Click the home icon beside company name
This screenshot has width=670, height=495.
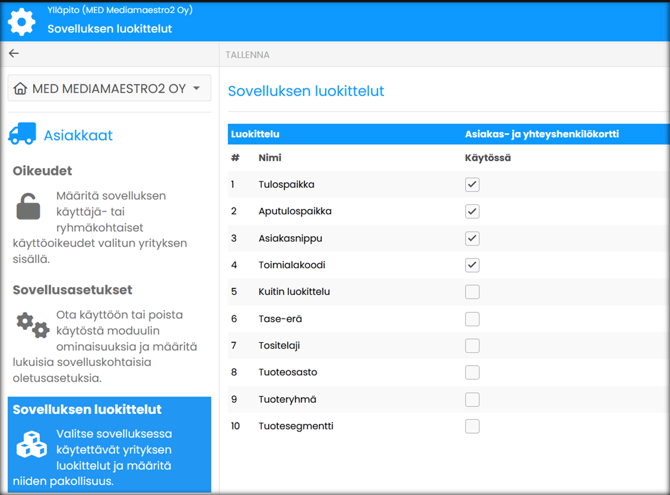point(20,89)
